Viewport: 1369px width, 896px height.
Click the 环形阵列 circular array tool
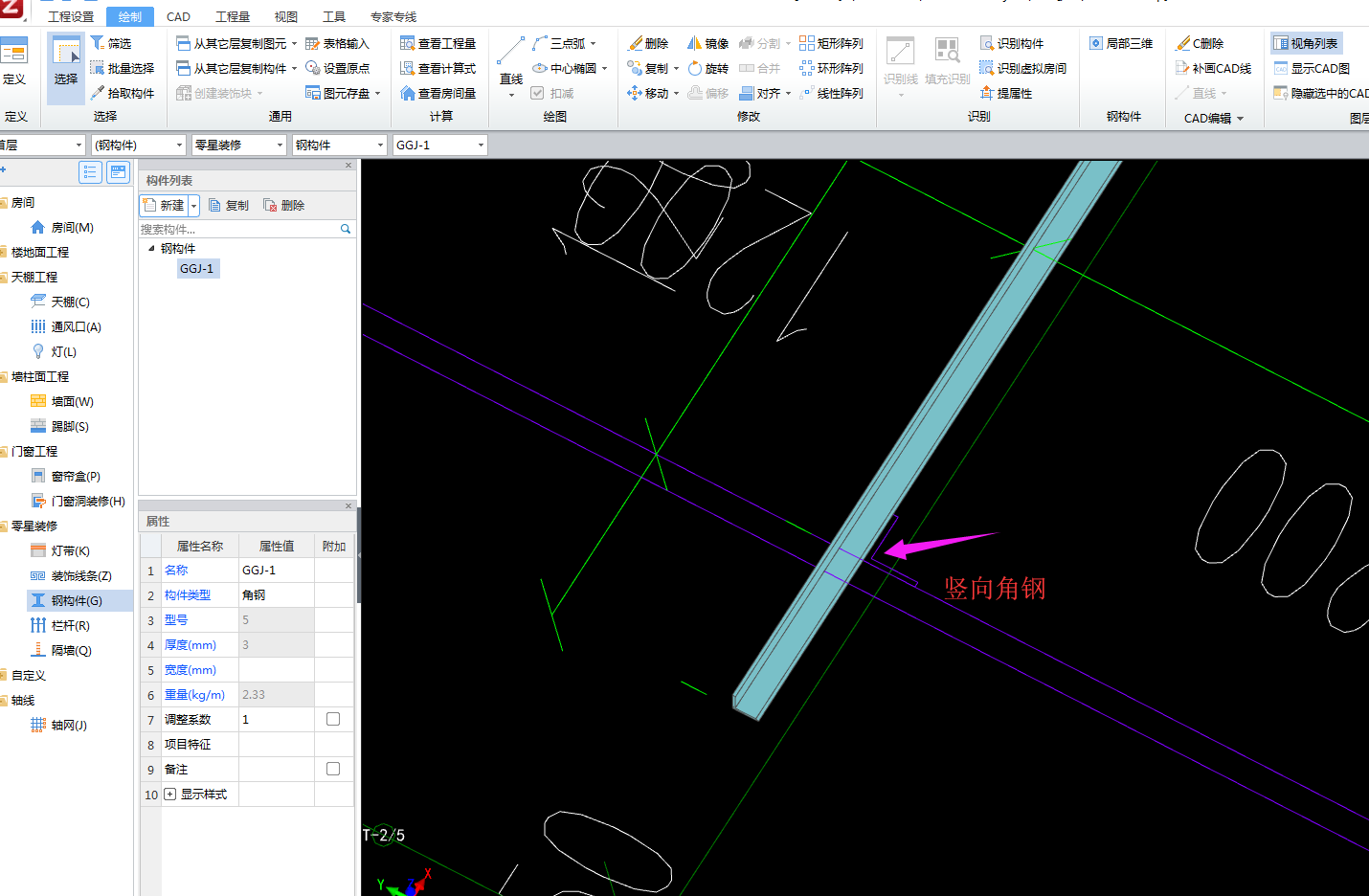[831, 68]
